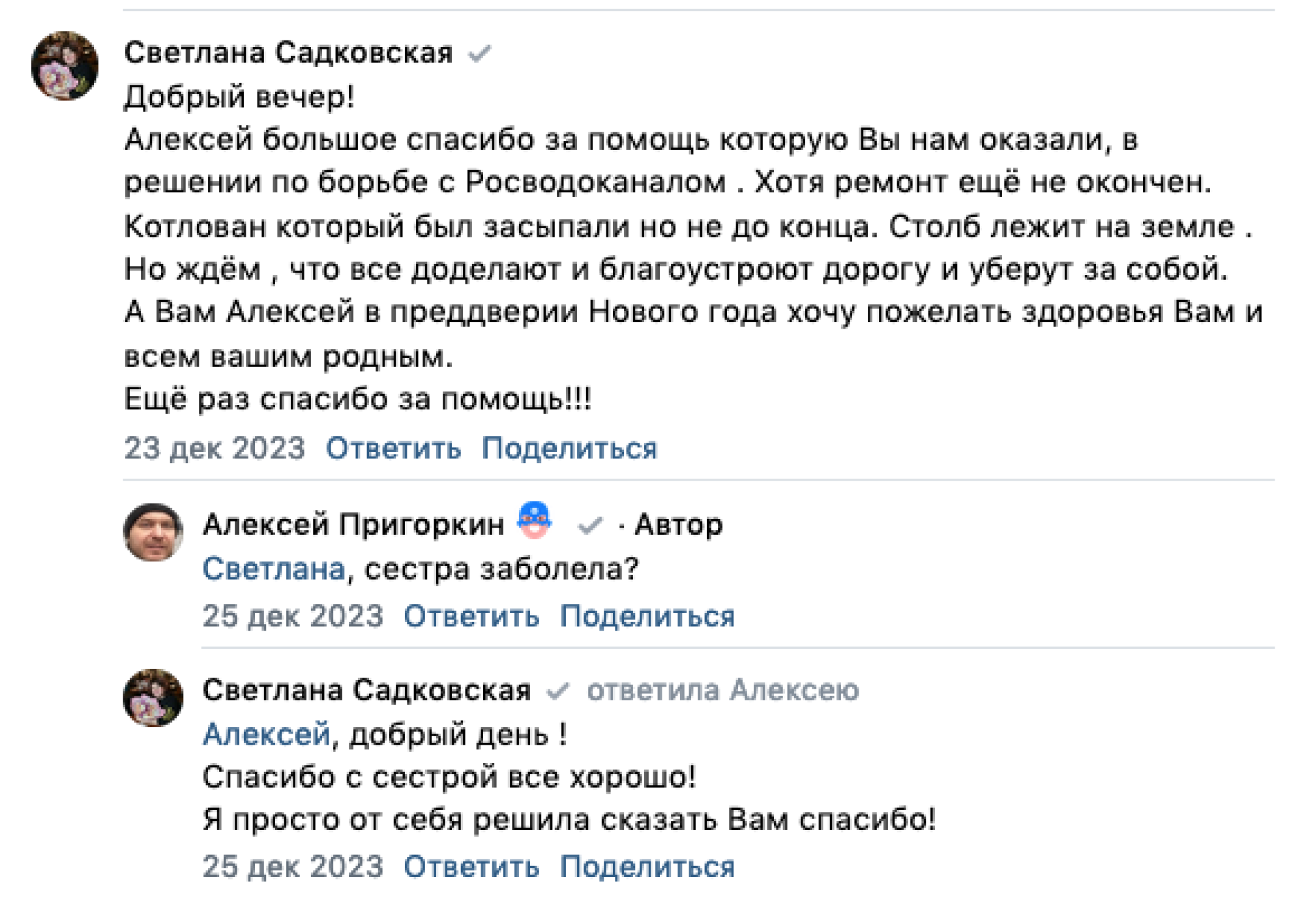The width and height of the screenshot is (1304, 924).
Task: Click 'Поделиться' under Алексей's 'сестра заболела?' comment
Action: (x=647, y=616)
